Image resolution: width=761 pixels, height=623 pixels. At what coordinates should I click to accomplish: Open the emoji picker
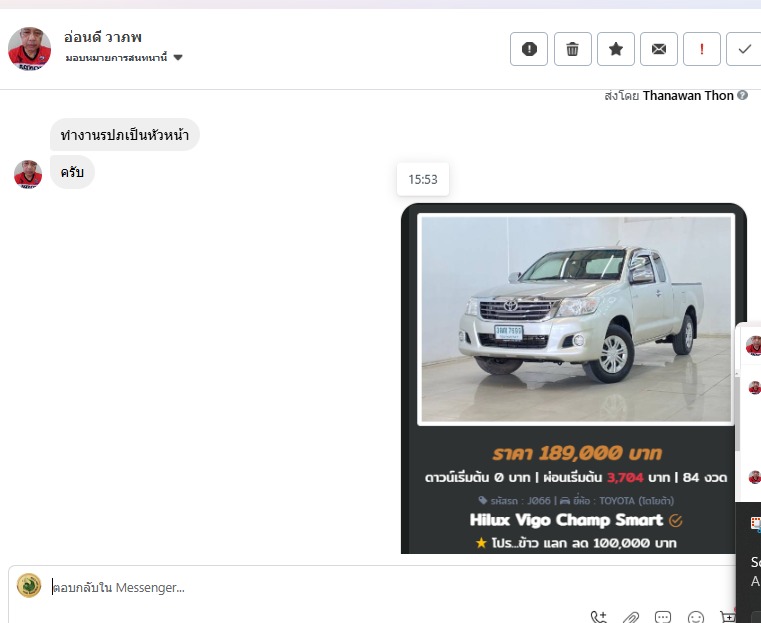pyautogui.click(x=696, y=617)
